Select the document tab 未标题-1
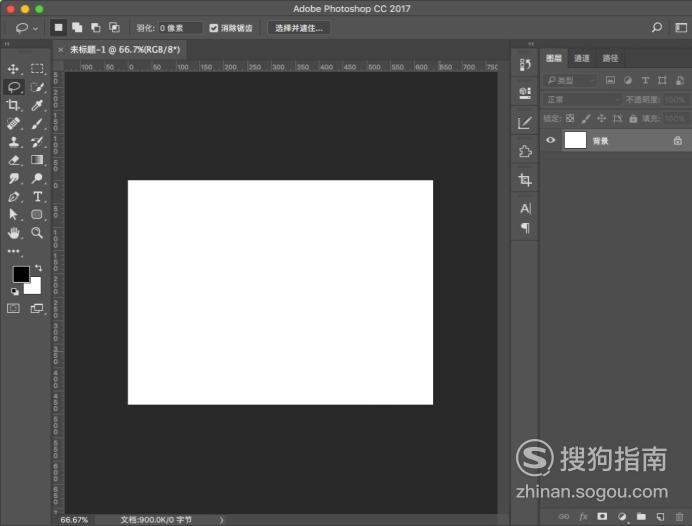The height and width of the screenshot is (526, 692). [x=125, y=49]
